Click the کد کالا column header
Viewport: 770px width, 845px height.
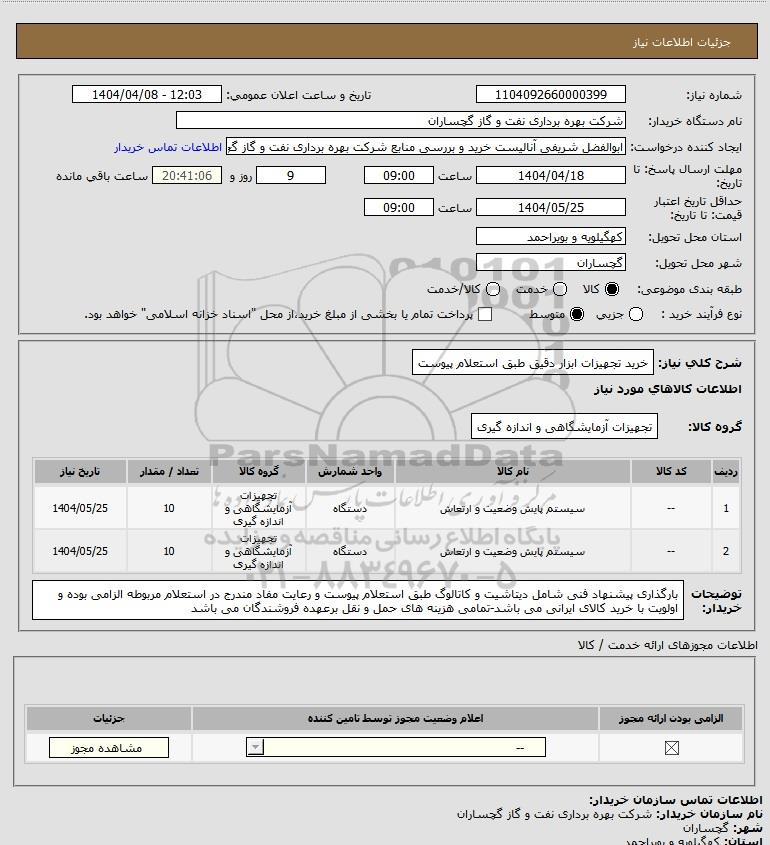coord(671,472)
